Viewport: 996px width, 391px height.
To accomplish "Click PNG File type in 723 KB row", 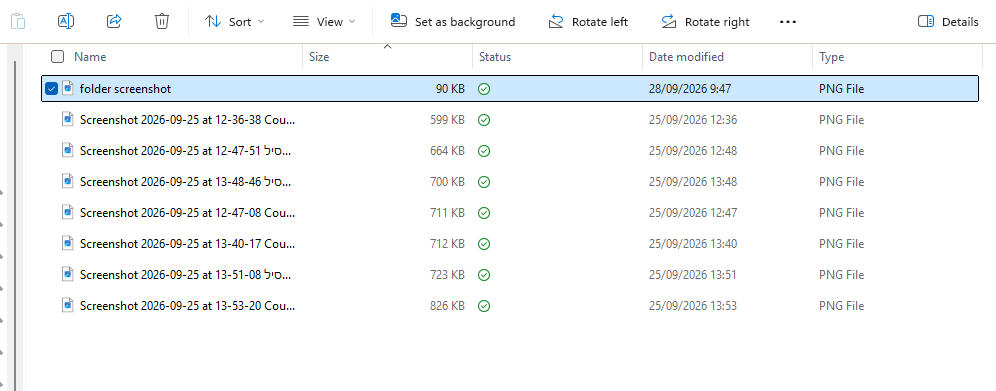I will pos(842,275).
